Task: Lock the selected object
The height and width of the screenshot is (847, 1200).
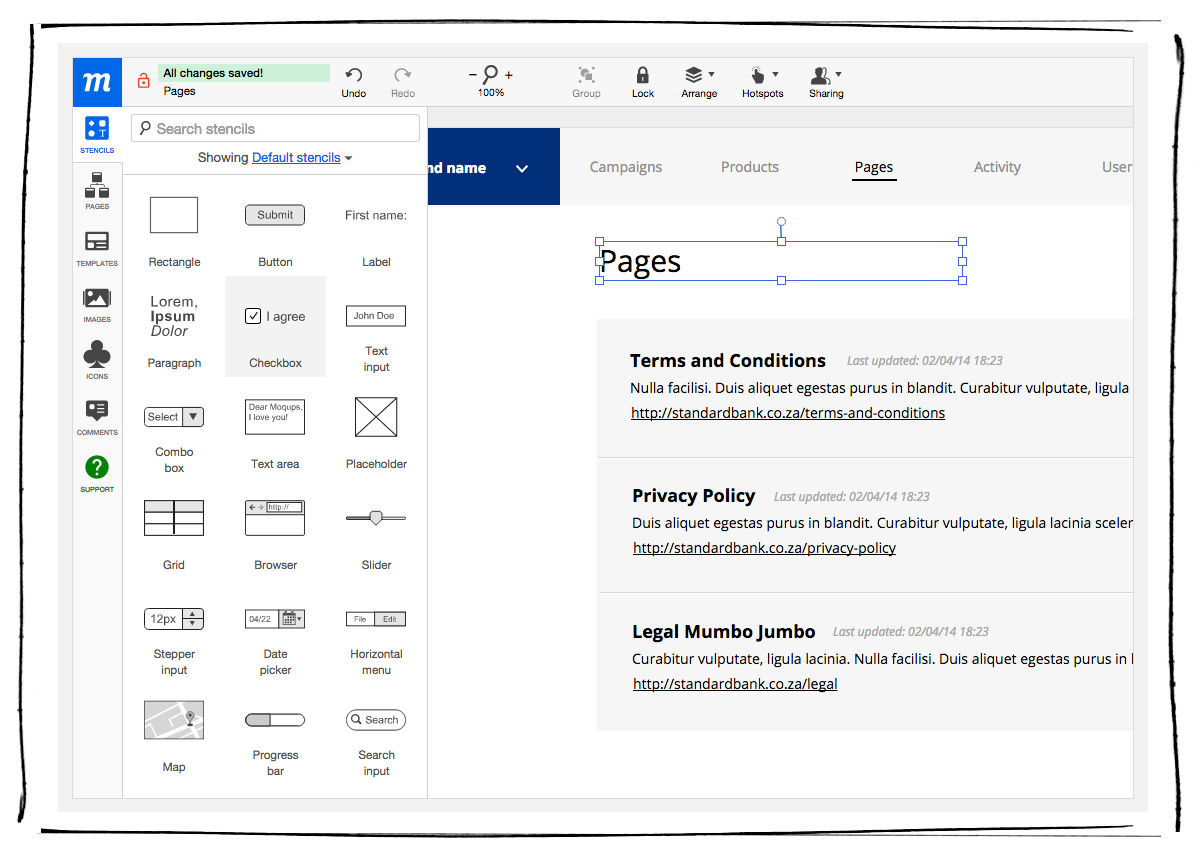Action: click(643, 82)
